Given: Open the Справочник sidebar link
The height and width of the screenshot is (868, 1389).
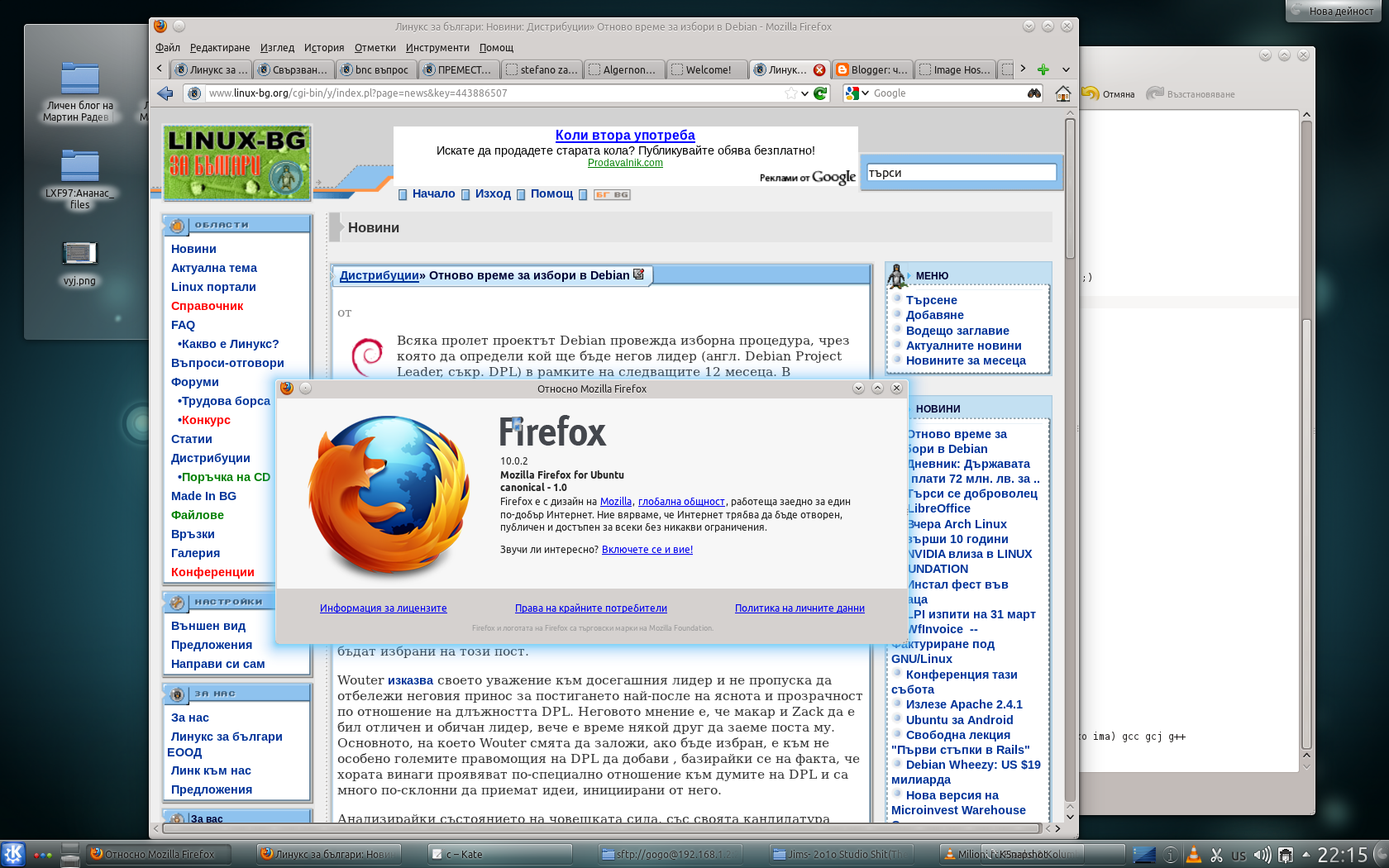Looking at the screenshot, I should click(x=208, y=306).
